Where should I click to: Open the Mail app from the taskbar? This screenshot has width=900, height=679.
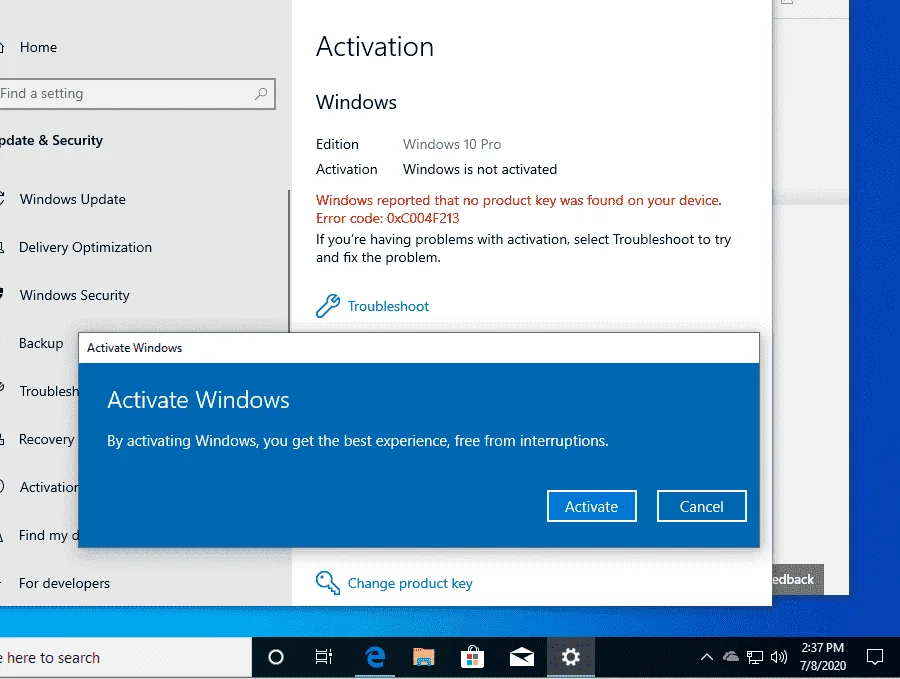coord(522,657)
